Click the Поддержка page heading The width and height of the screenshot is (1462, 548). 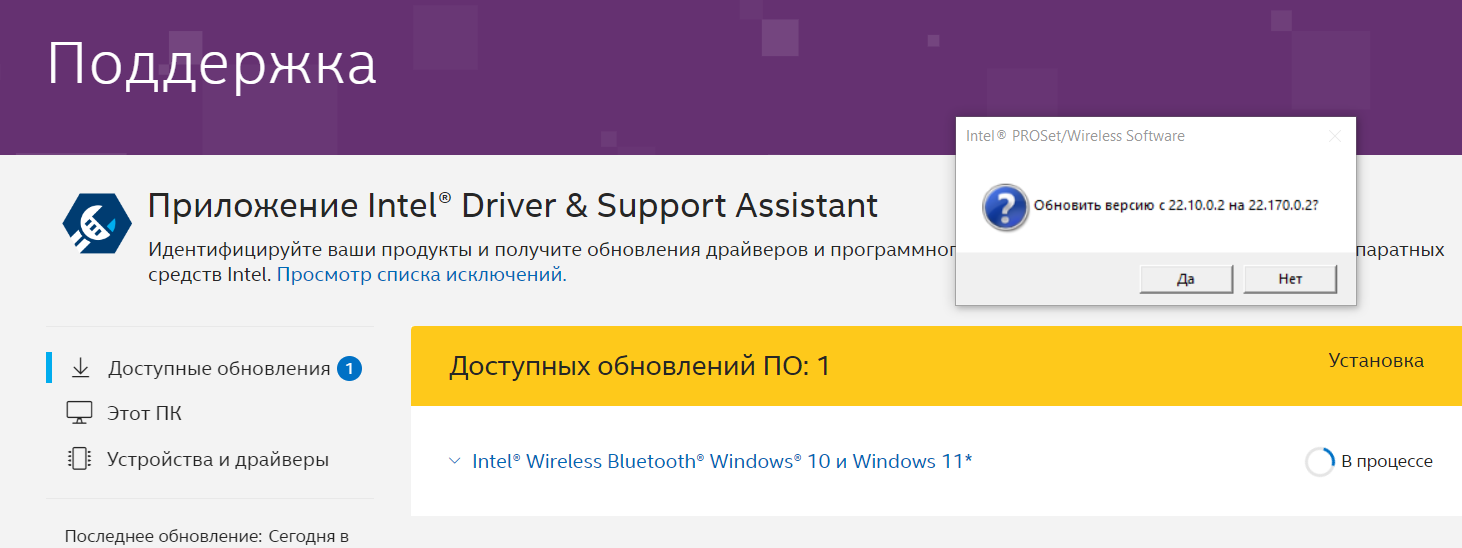click(x=212, y=65)
